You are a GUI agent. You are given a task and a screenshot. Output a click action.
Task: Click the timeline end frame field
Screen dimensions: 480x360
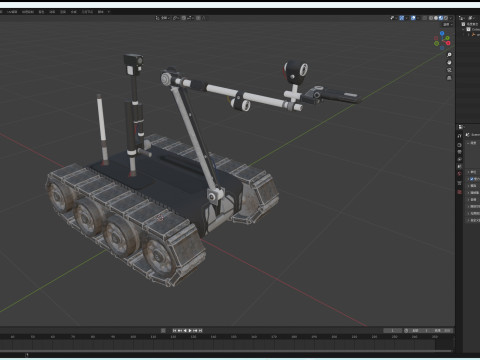tap(442, 330)
